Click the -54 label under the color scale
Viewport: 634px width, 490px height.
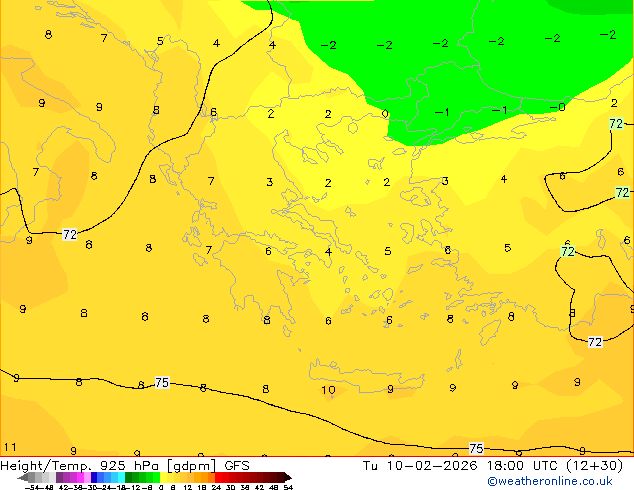point(32,487)
